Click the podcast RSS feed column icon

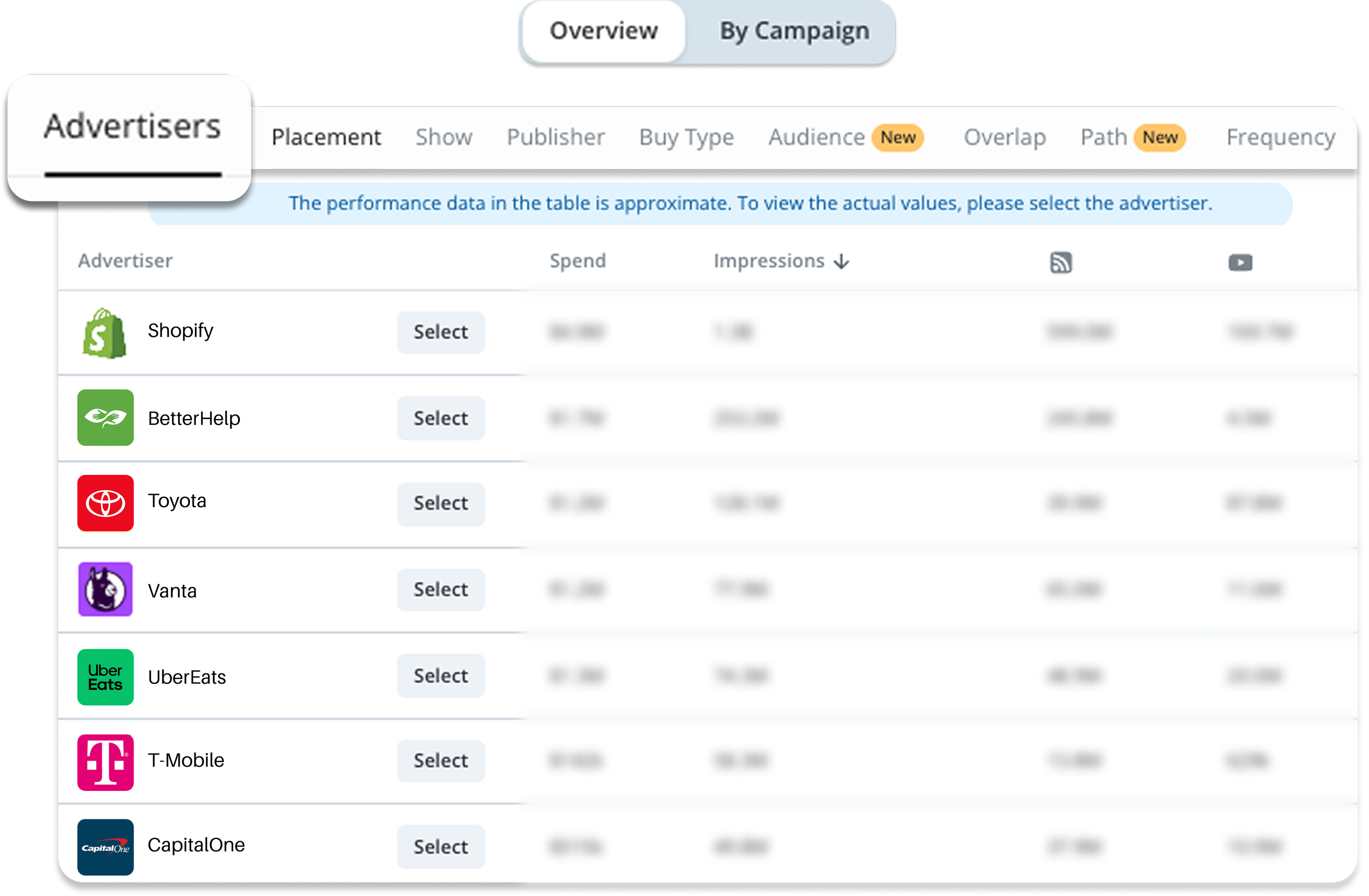[1061, 262]
